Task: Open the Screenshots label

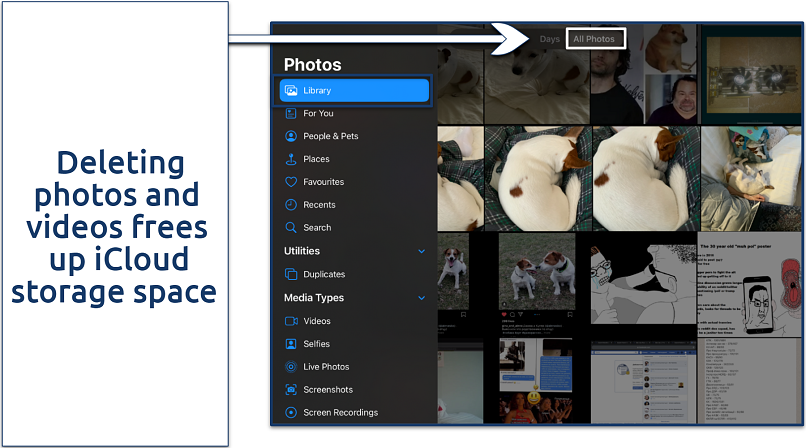Action: tap(328, 390)
